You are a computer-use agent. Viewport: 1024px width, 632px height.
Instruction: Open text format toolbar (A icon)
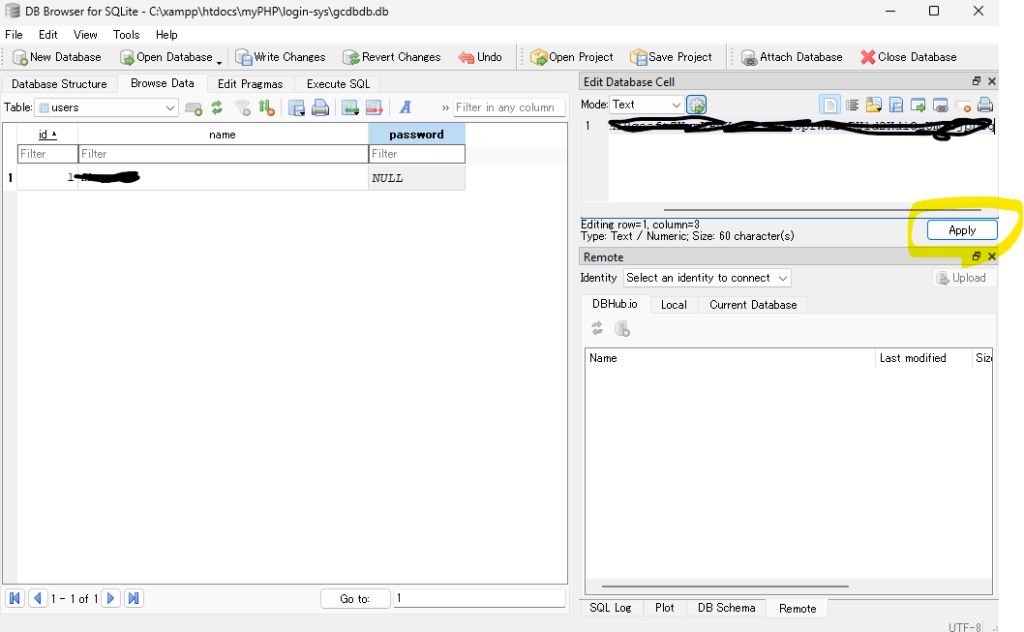click(x=406, y=108)
